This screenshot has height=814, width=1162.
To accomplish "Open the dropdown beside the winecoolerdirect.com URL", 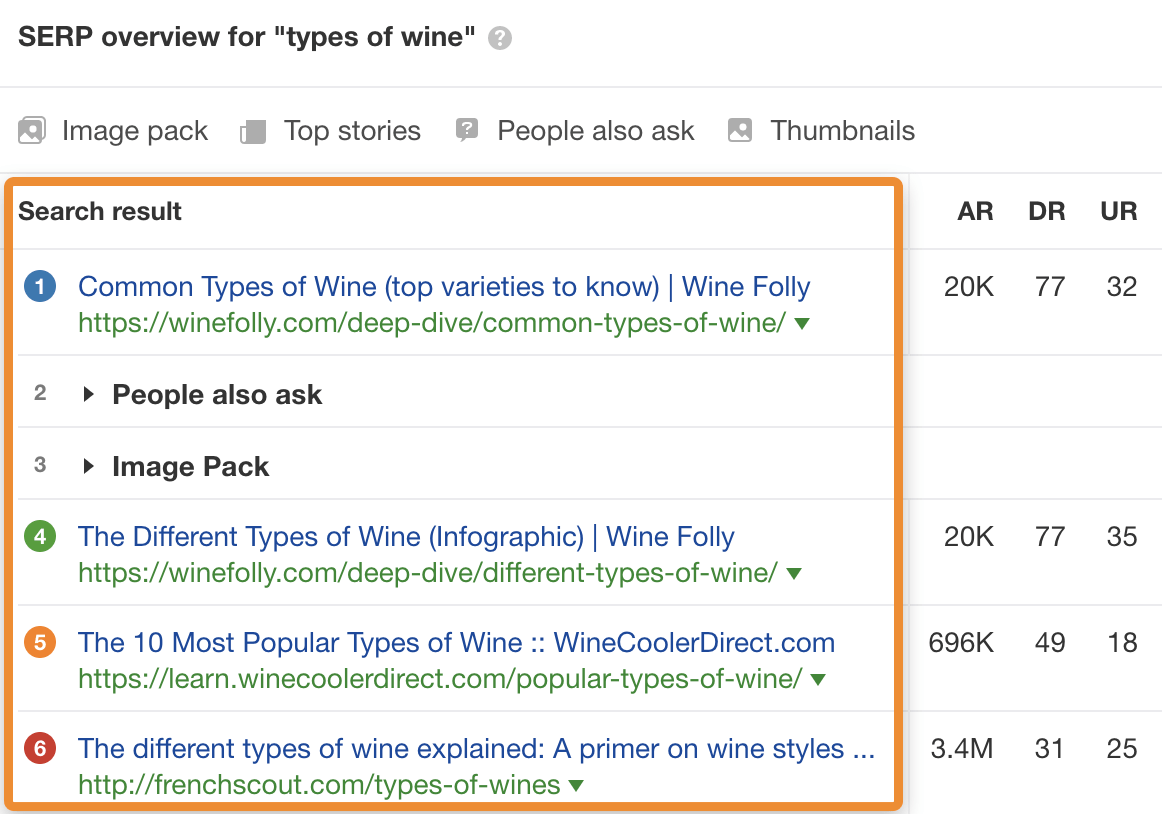I will point(818,679).
